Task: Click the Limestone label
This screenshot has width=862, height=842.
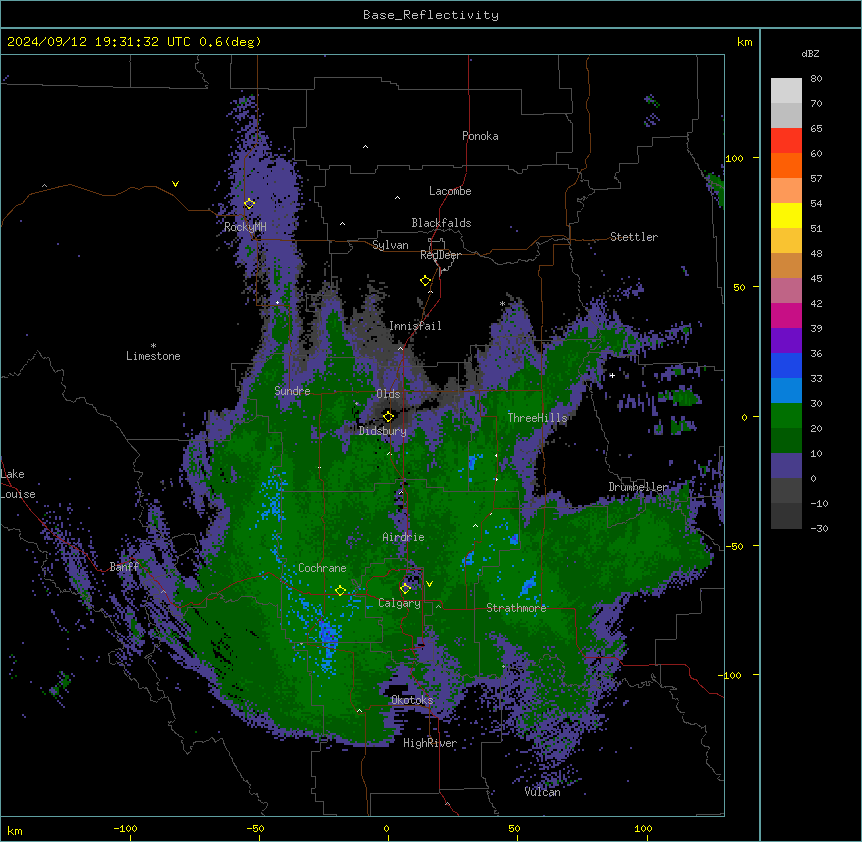Action: [153, 356]
